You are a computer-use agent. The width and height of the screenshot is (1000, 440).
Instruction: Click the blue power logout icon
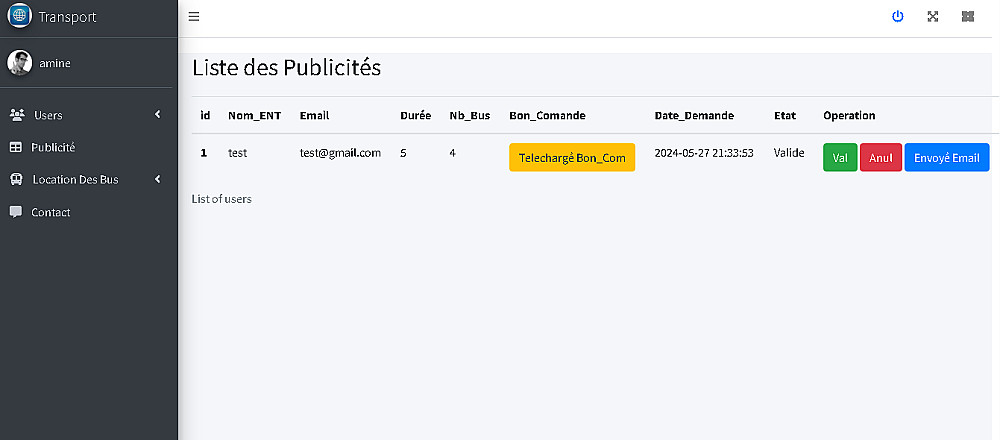tap(898, 17)
